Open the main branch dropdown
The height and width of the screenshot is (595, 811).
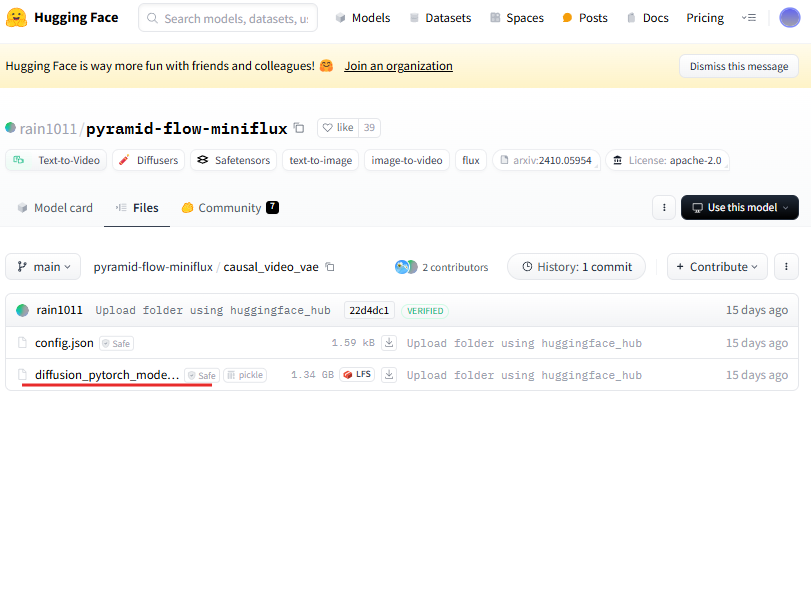coord(43,266)
